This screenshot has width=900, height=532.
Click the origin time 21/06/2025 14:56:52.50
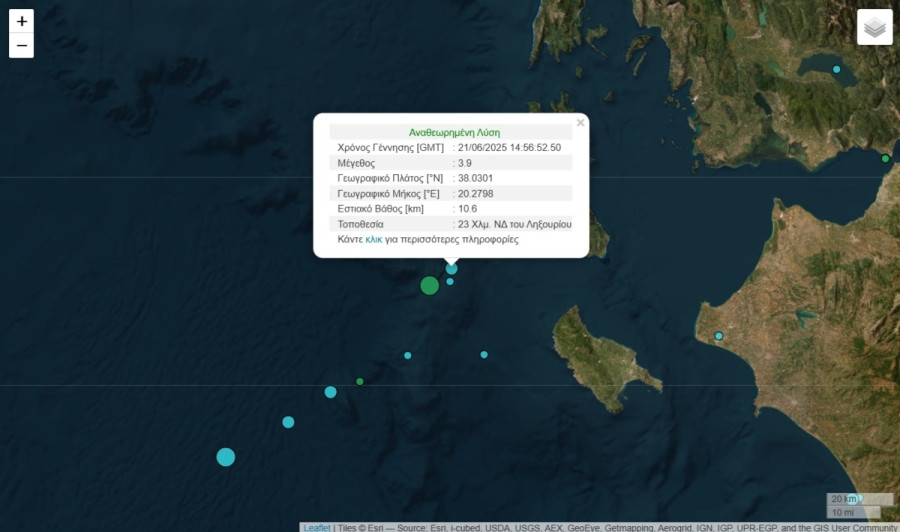pos(509,147)
